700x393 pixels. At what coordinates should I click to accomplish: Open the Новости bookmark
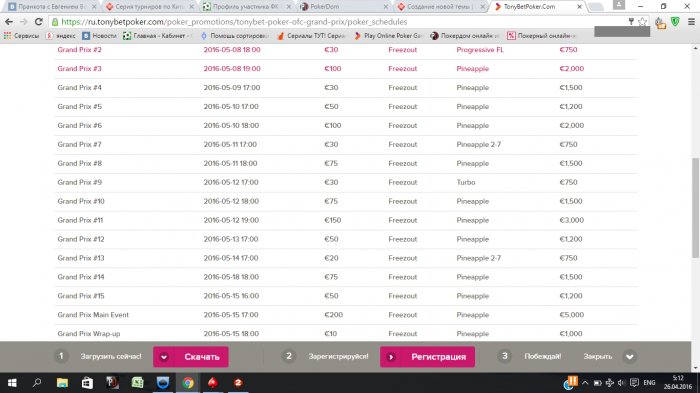pos(99,36)
